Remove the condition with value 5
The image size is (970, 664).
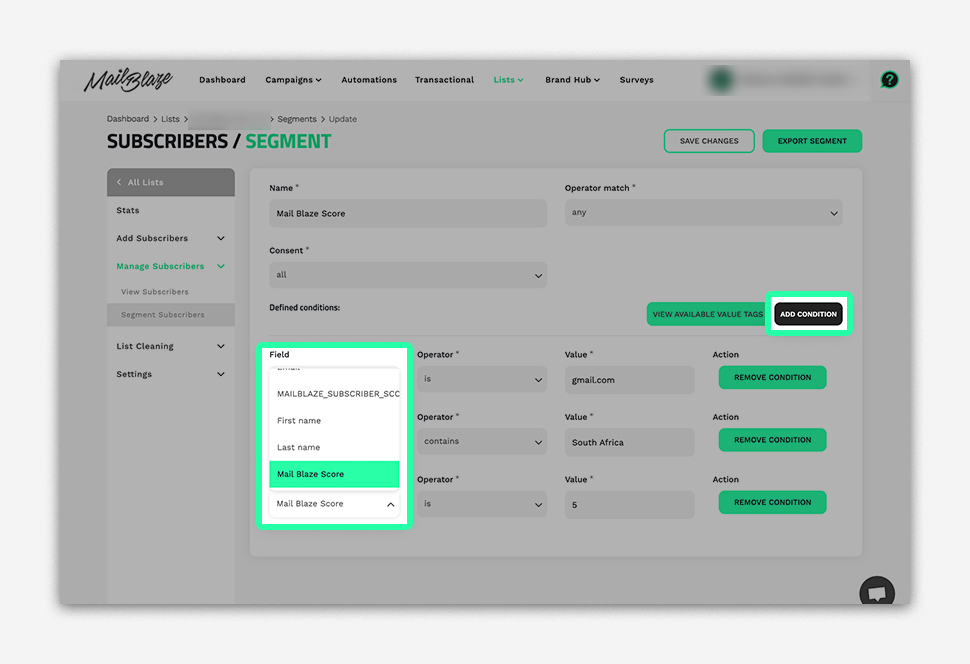click(772, 502)
